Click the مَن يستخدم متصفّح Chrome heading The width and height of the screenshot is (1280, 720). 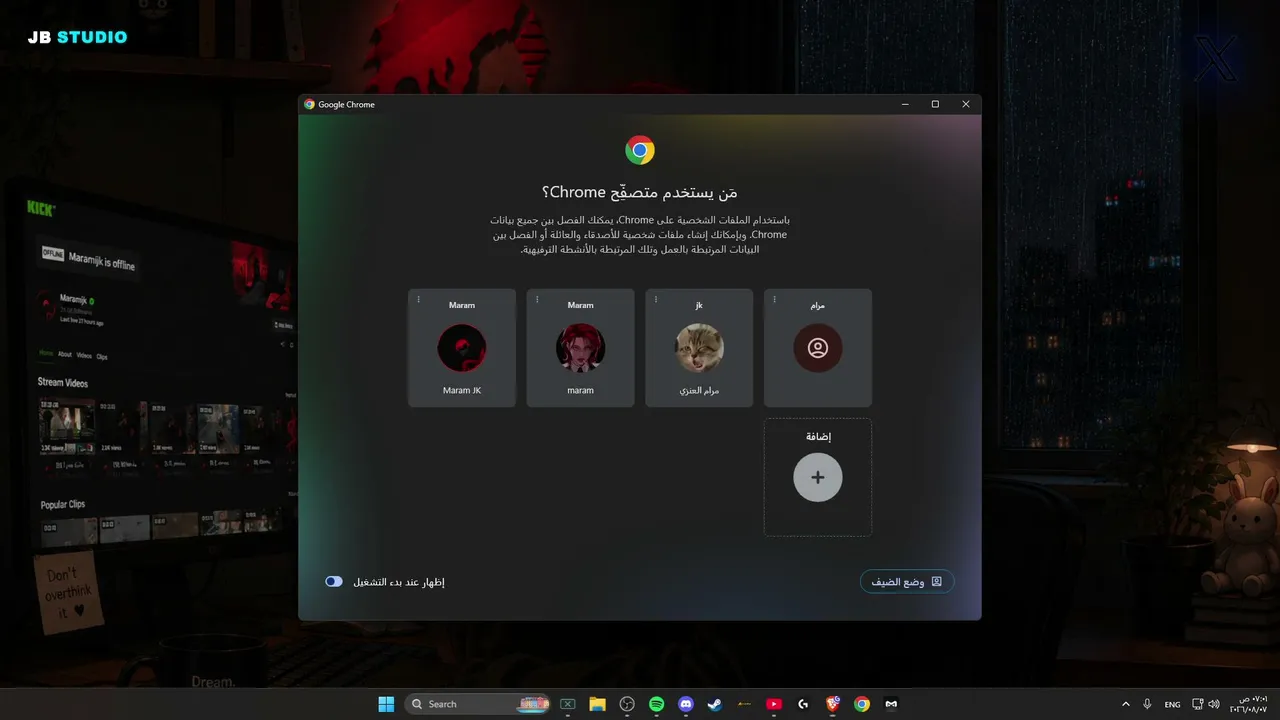pyautogui.click(x=640, y=192)
